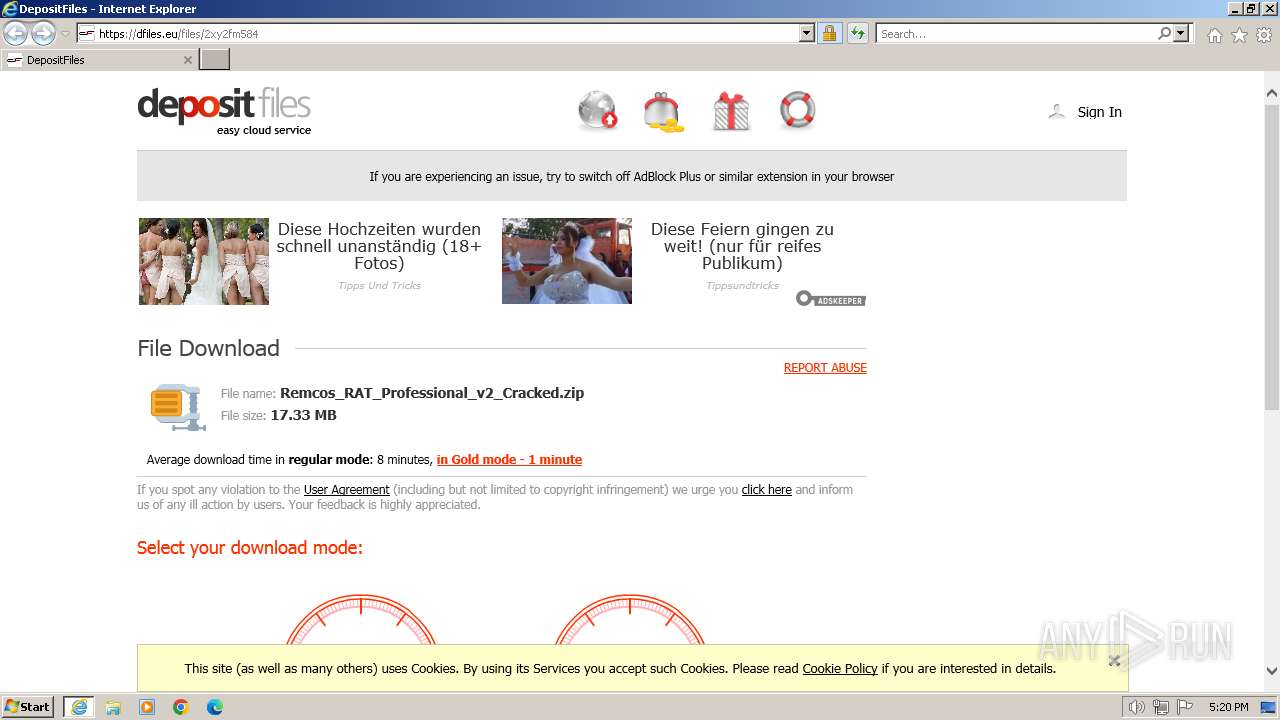Click the network tray icon
1280x720 pixels.
tap(1161, 707)
